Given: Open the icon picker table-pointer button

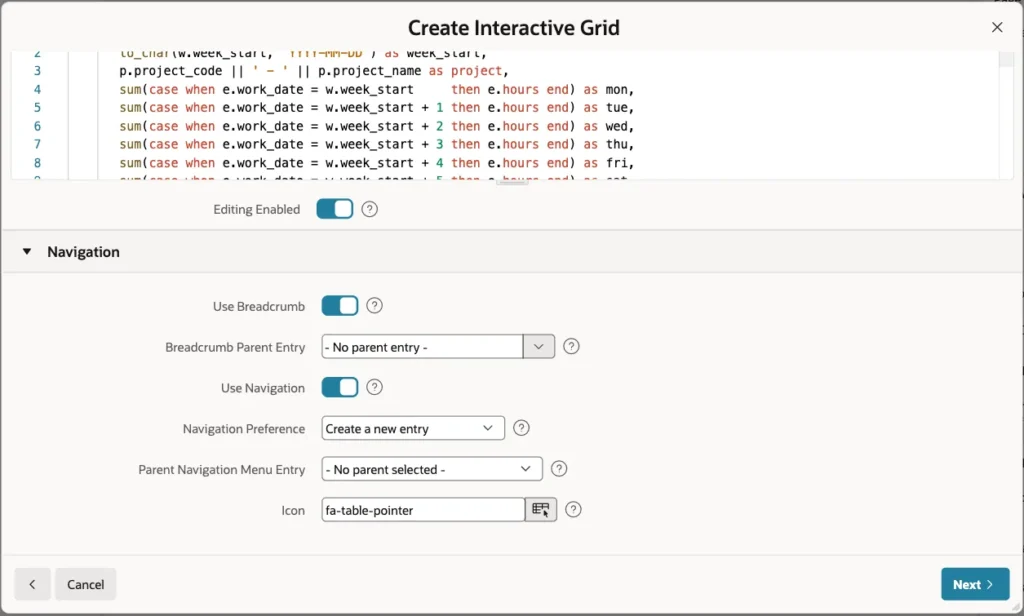Looking at the screenshot, I should (x=541, y=510).
